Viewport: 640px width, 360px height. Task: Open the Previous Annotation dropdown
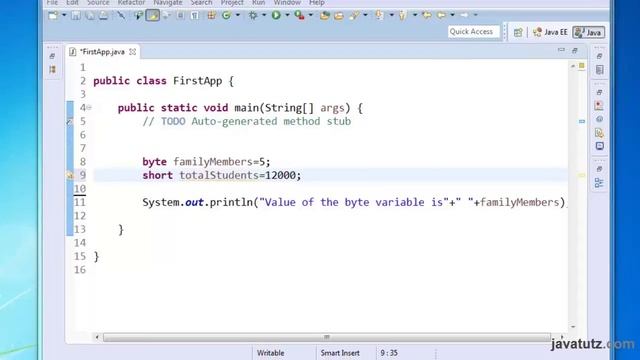(x=415, y=16)
